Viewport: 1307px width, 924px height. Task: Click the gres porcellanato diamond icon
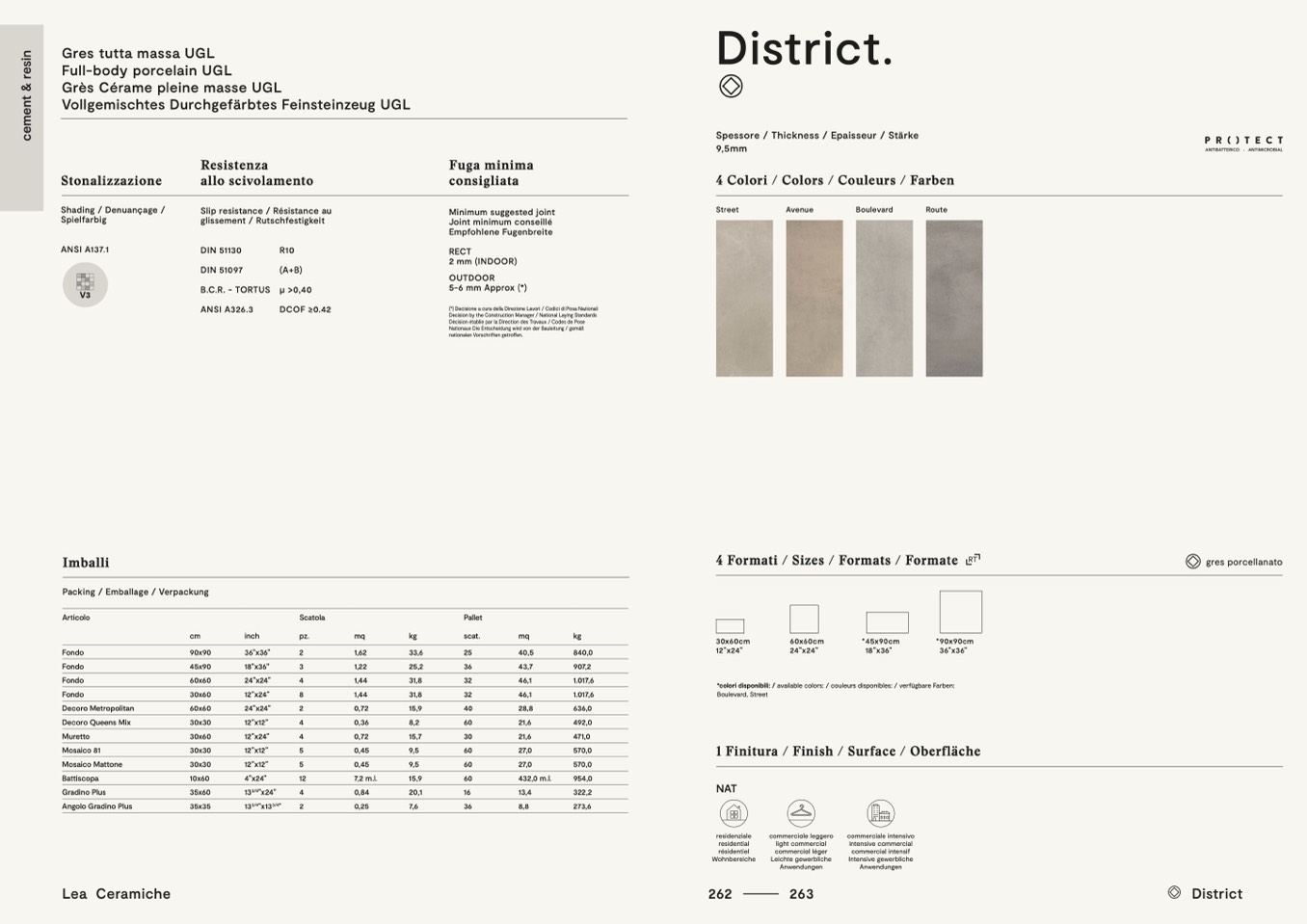[x=1192, y=562]
